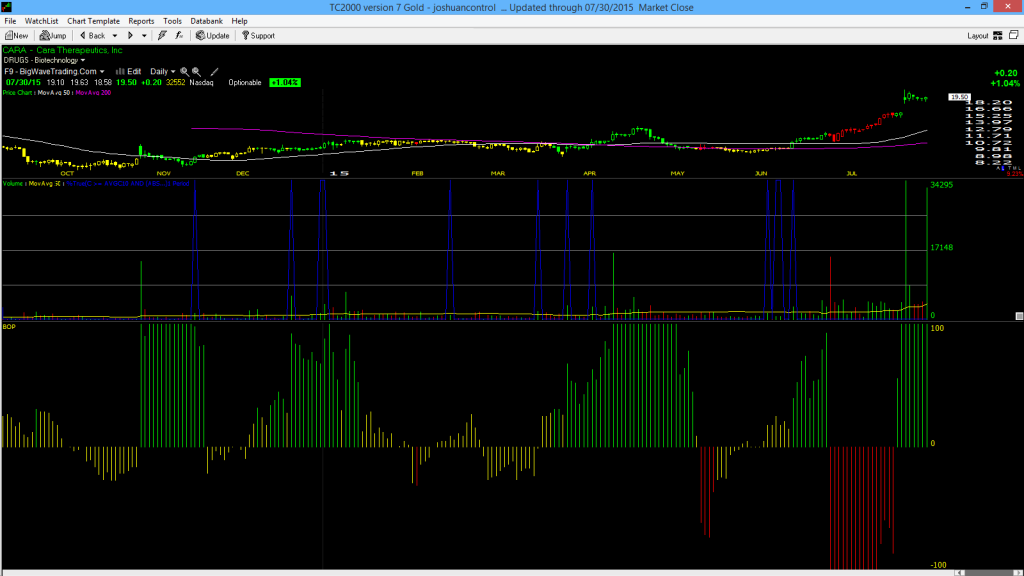Image resolution: width=1024 pixels, height=576 pixels.
Task: Open the File menu
Action: tap(10, 21)
